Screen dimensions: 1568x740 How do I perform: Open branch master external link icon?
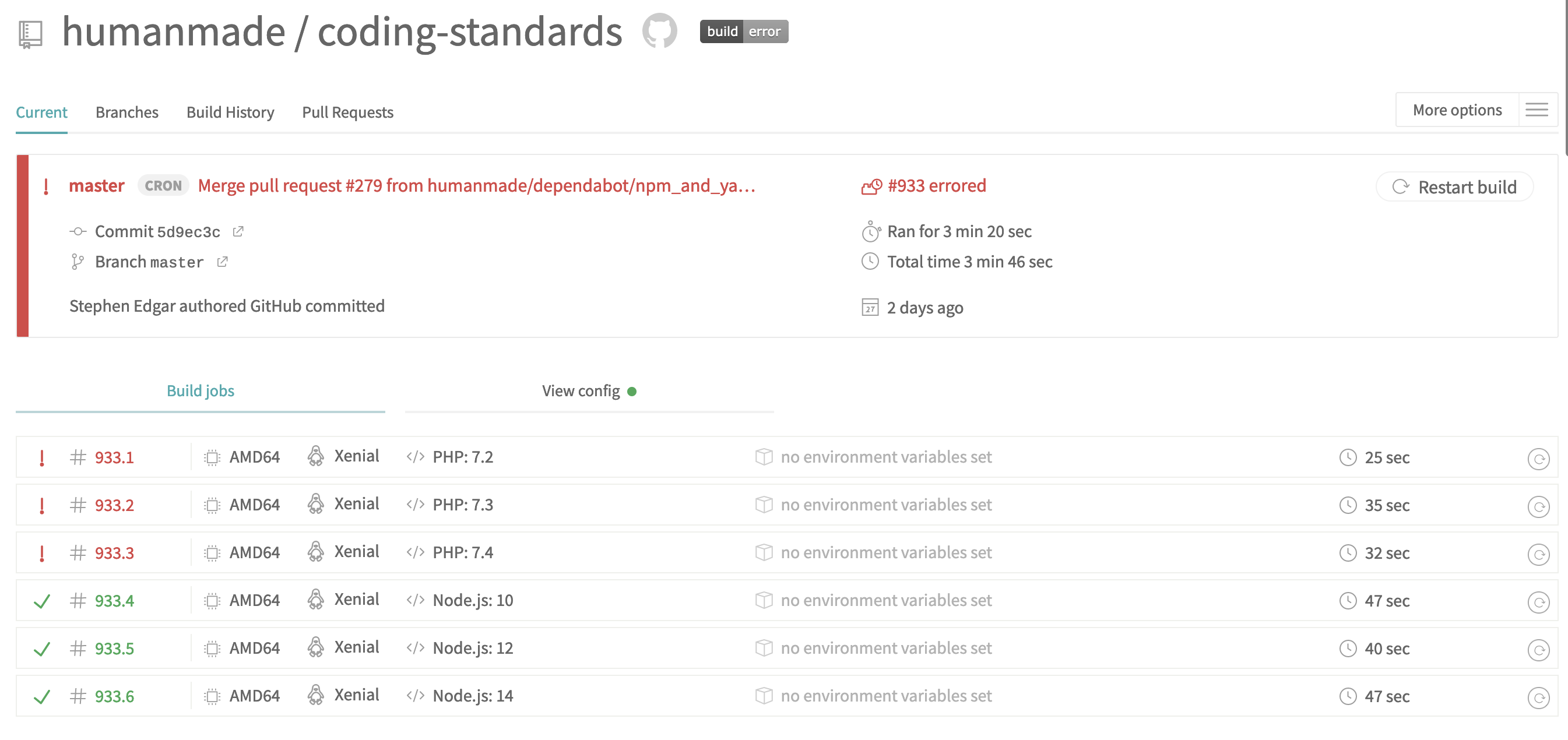point(222,262)
